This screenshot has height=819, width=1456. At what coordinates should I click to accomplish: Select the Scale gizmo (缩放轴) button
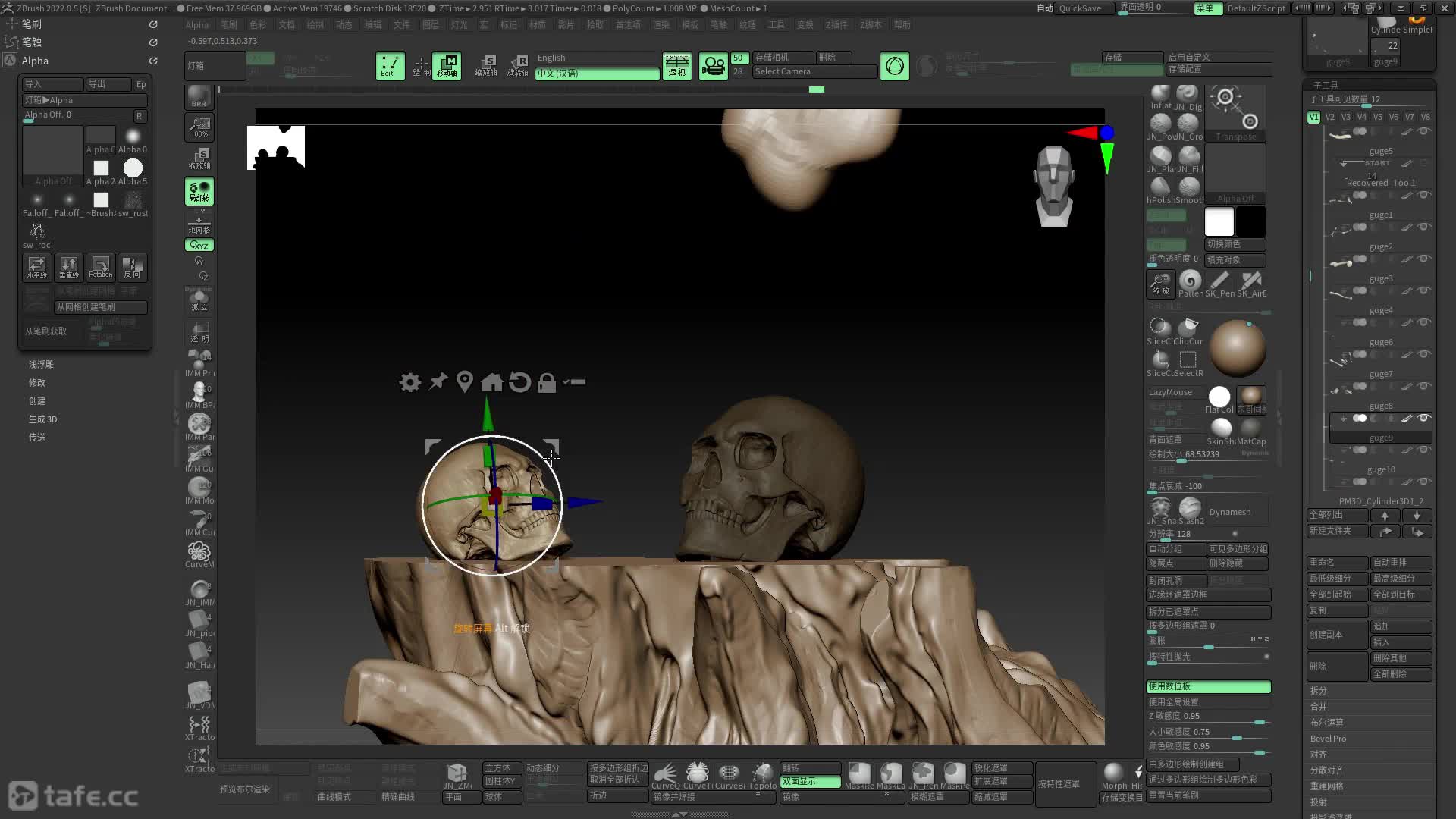point(485,66)
